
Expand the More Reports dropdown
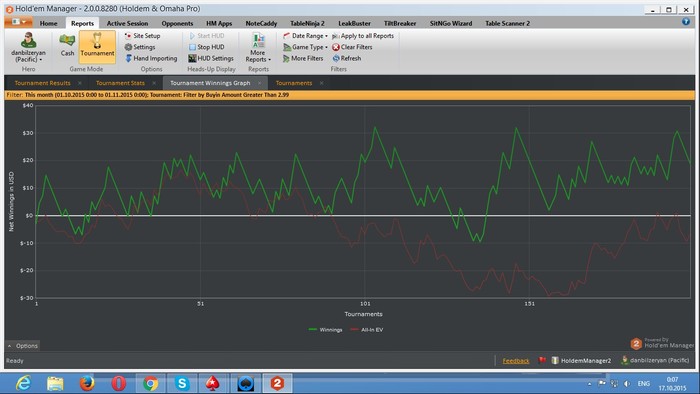pyautogui.click(x=258, y=47)
